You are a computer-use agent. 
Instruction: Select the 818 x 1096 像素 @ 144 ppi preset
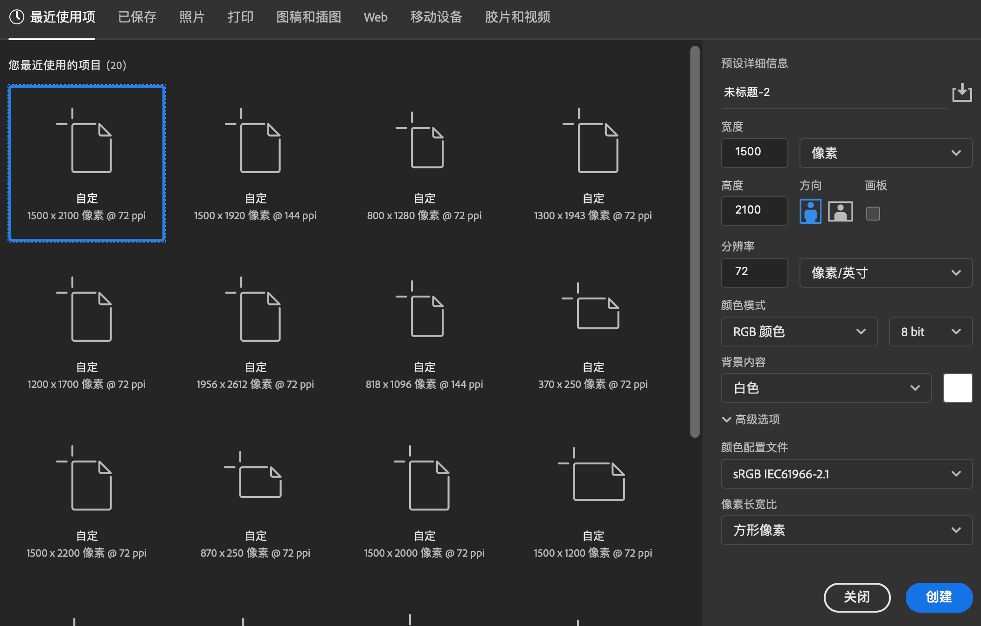pos(424,332)
